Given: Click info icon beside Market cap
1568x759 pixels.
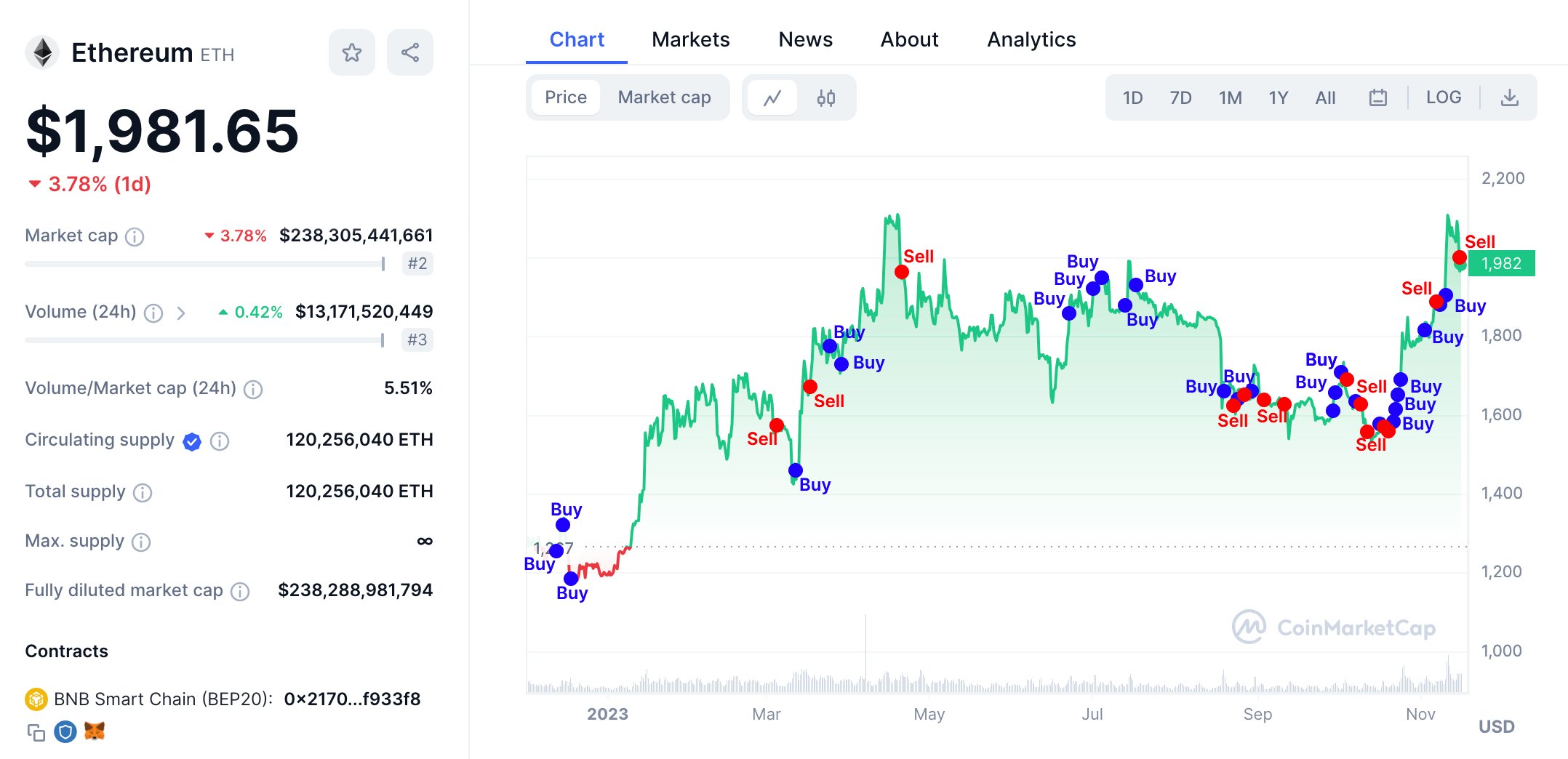Looking at the screenshot, I should point(135,236).
